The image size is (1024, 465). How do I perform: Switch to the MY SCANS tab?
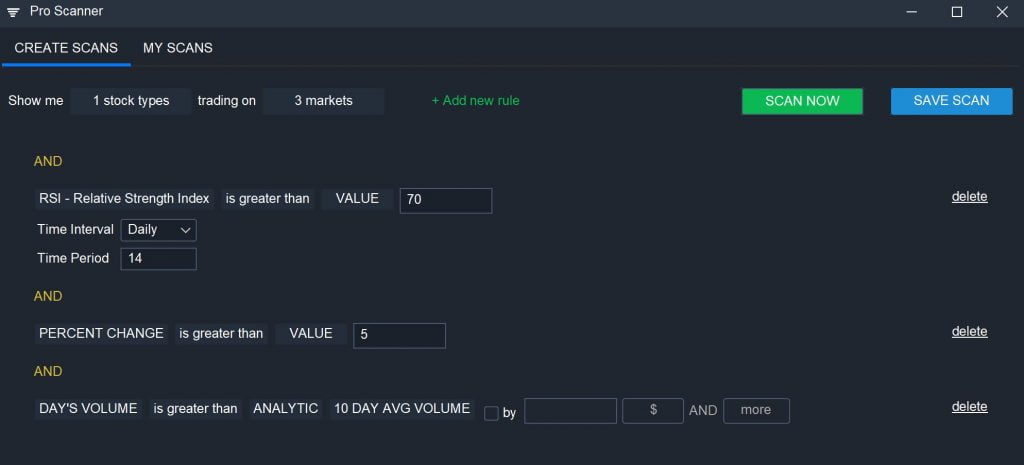(x=177, y=48)
